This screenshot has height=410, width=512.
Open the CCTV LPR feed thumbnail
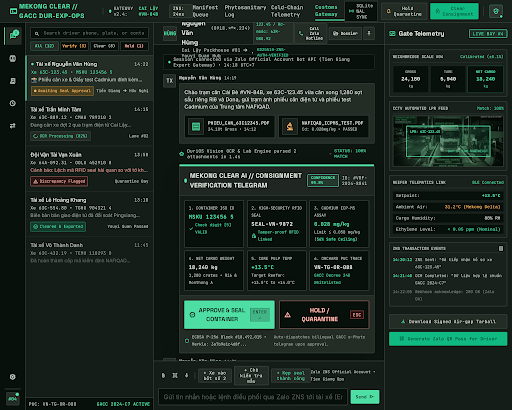[x=448, y=141]
